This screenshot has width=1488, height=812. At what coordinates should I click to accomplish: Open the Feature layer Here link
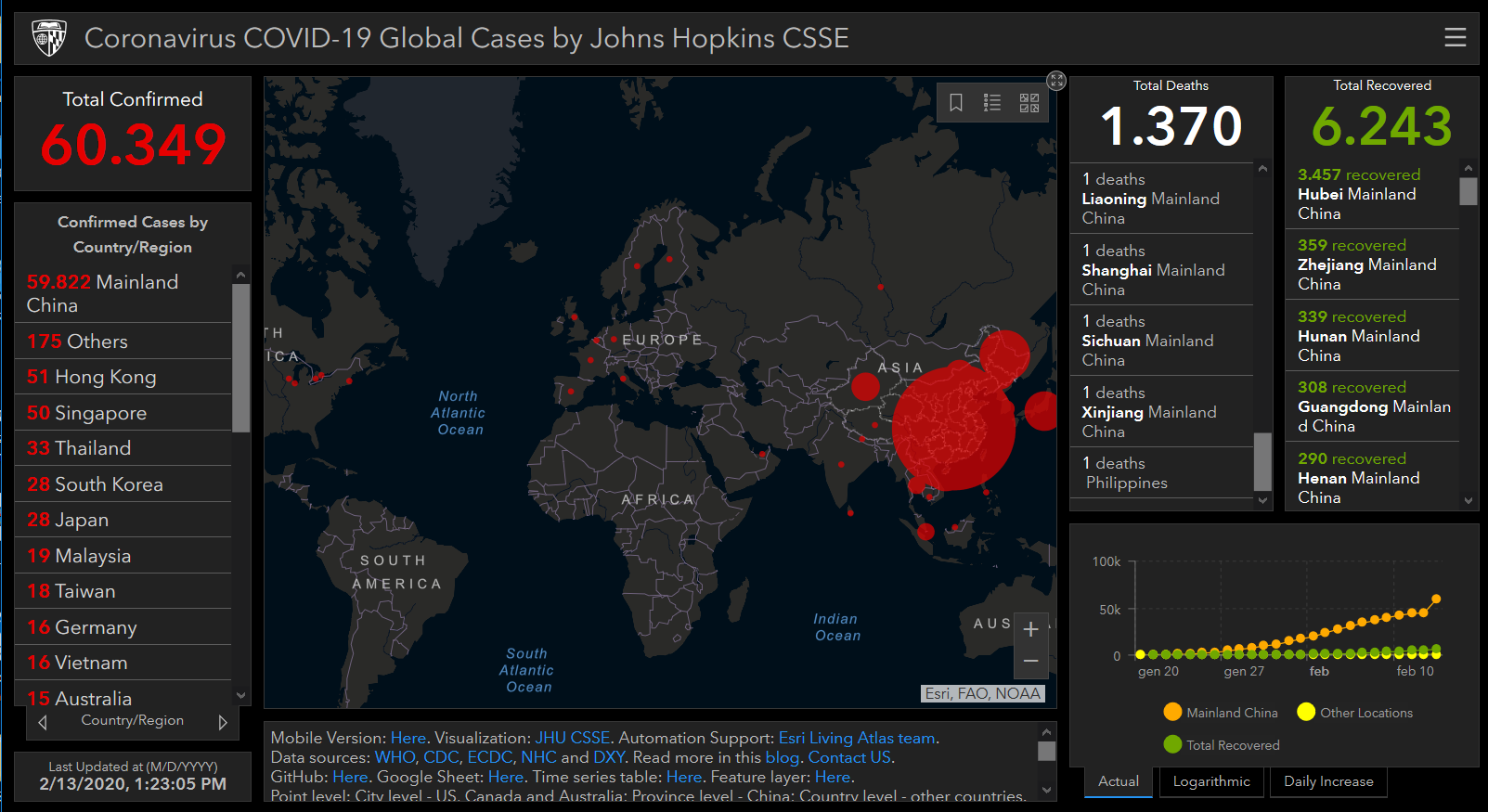tap(833, 777)
